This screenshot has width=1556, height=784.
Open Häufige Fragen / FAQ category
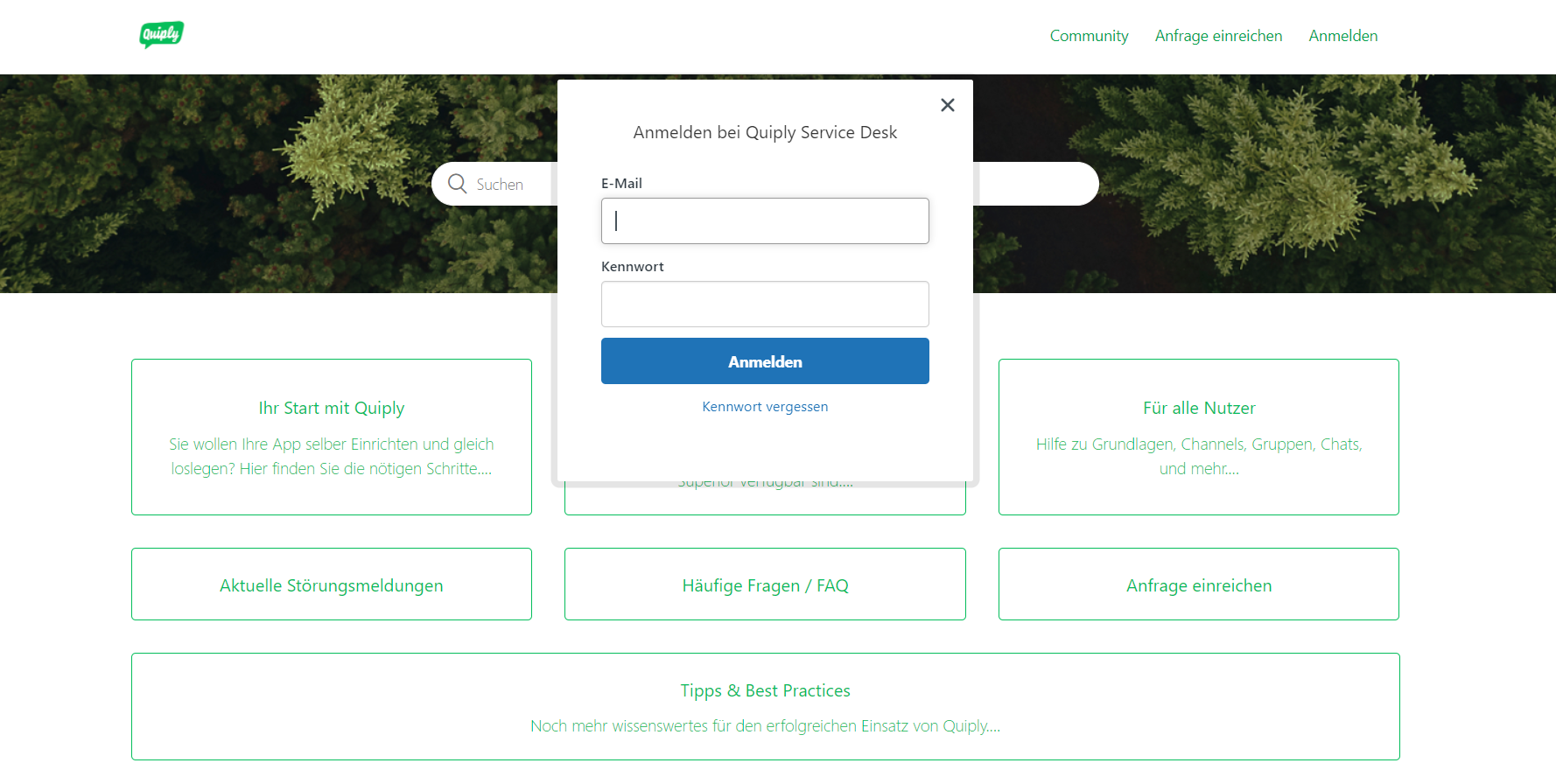(765, 585)
